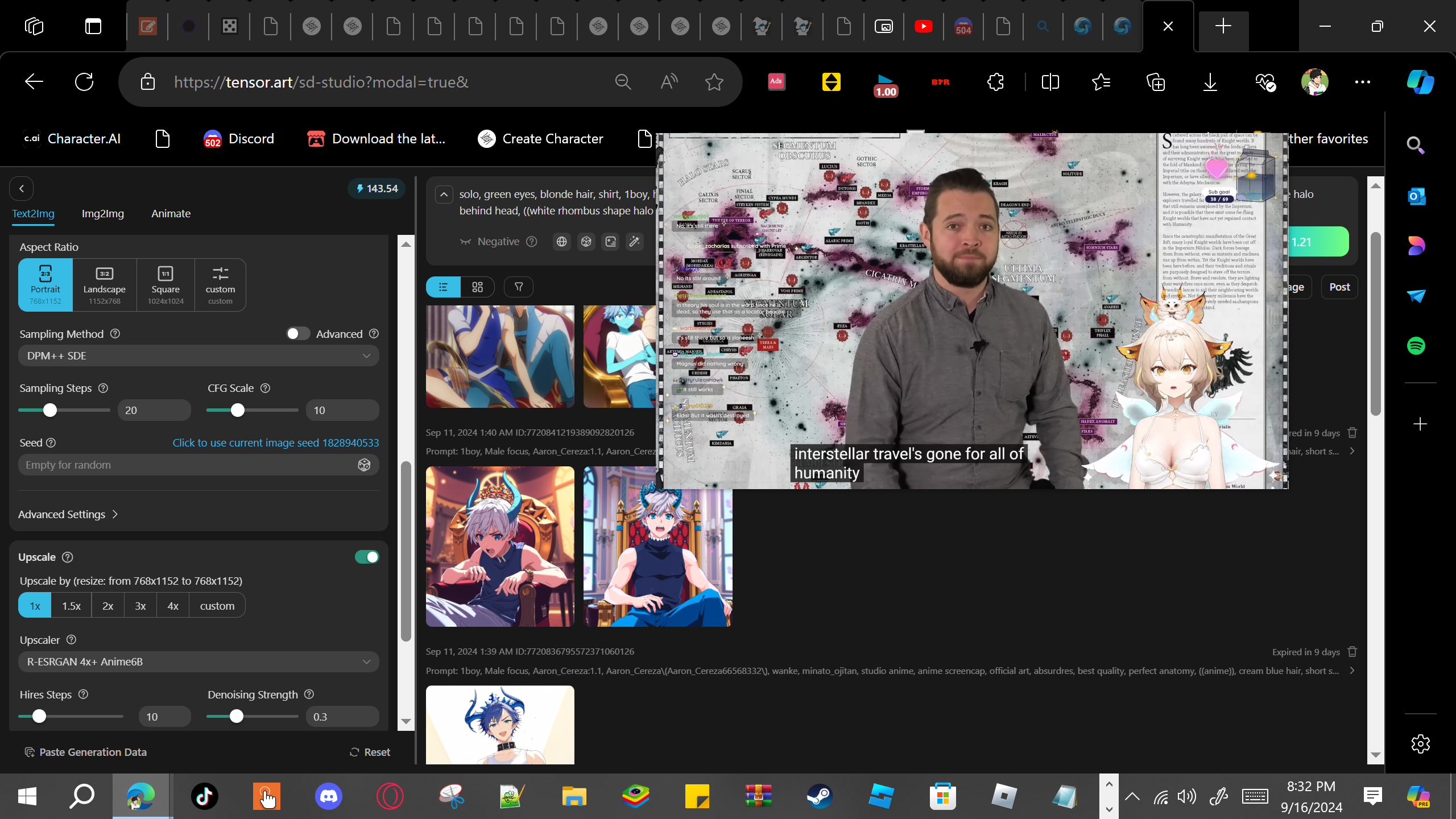Click the cube icon in prompt toolbar
Viewport: 1456px width, 819px height.
pos(586,242)
